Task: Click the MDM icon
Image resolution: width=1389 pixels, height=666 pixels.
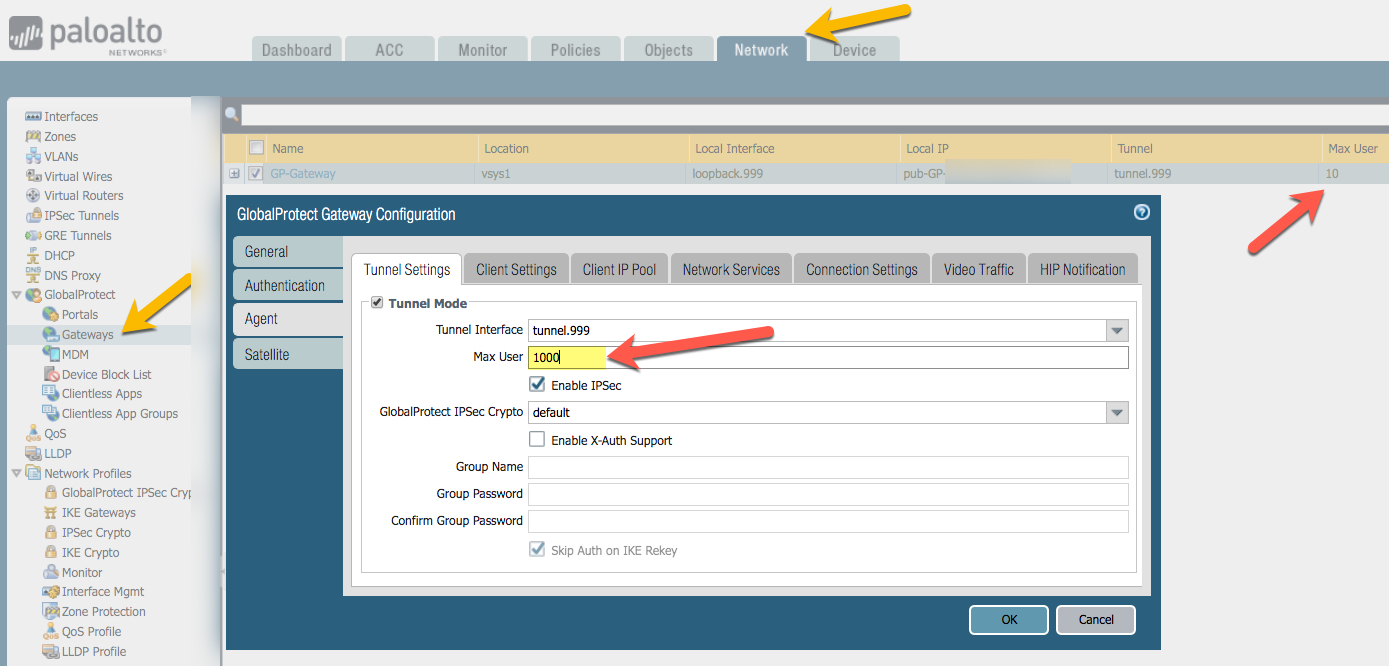Action: tap(51, 354)
